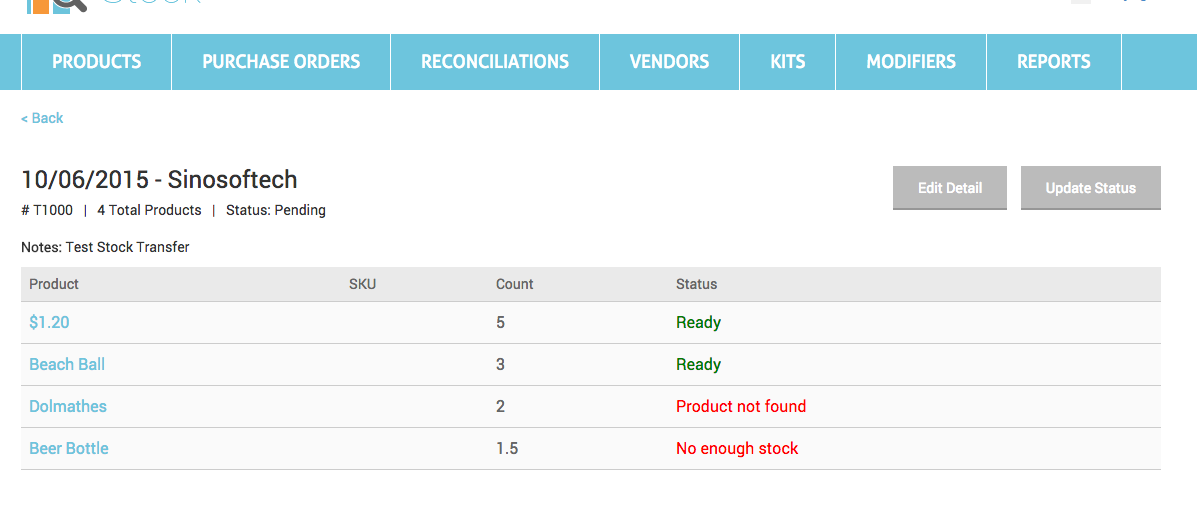Image resolution: width=1197 pixels, height=523 pixels.
Task: Click the Update Status button
Action: click(x=1090, y=188)
